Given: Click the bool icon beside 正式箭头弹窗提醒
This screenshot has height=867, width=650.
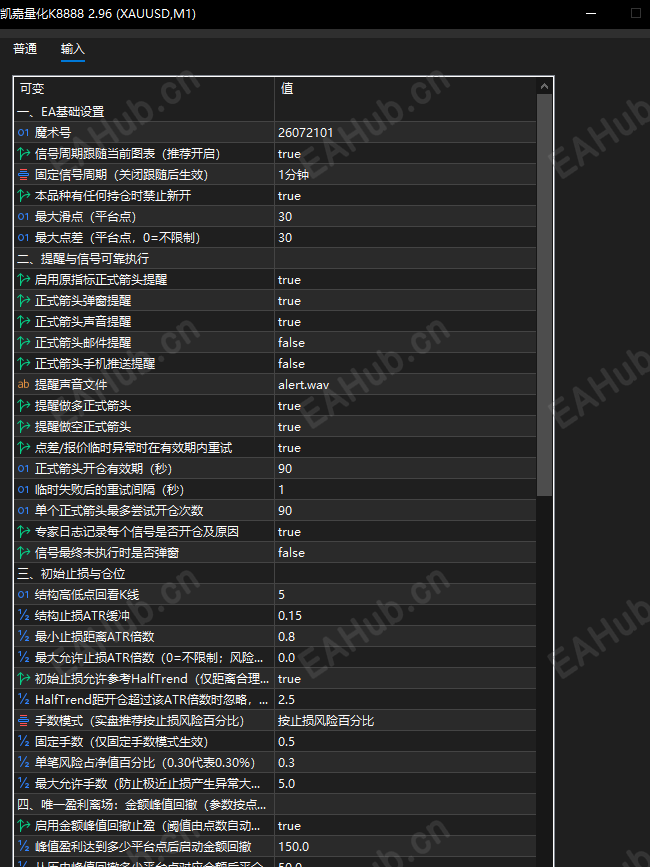Looking at the screenshot, I should click(23, 301).
